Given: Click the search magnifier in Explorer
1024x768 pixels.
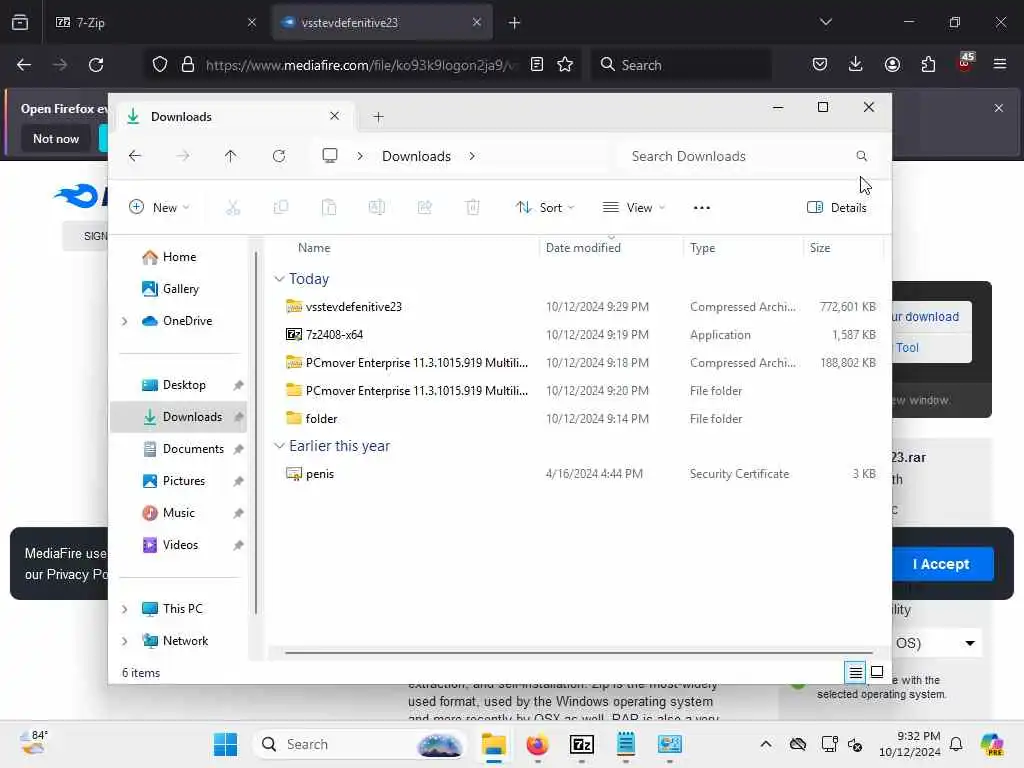Looking at the screenshot, I should [x=861, y=156].
